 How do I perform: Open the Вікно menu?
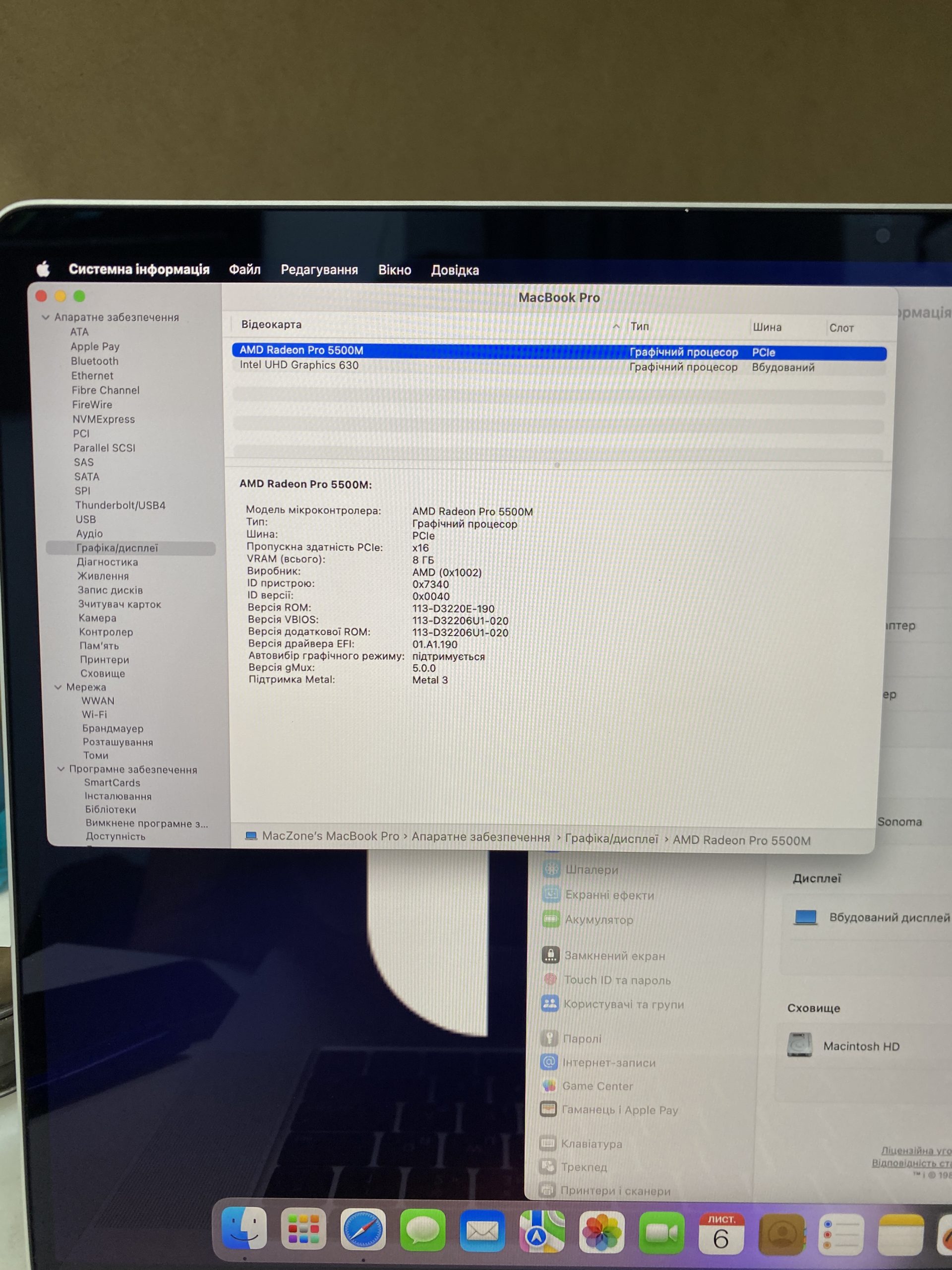pos(395,270)
